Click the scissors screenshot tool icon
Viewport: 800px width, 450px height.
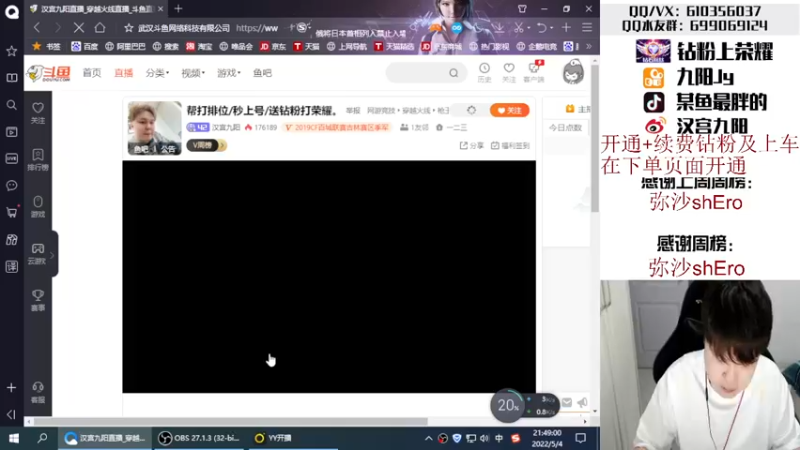(519, 28)
